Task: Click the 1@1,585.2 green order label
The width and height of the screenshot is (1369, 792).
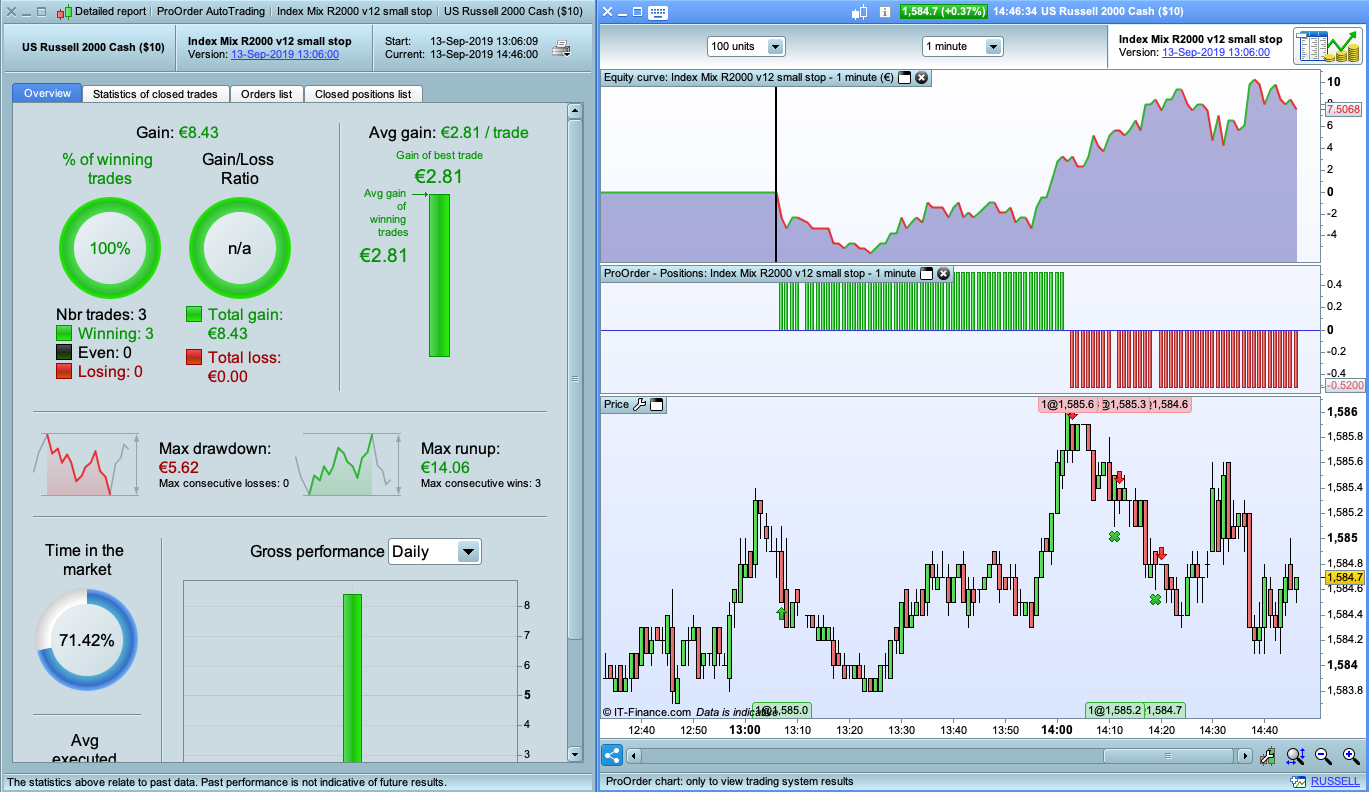Action: click(x=1114, y=710)
